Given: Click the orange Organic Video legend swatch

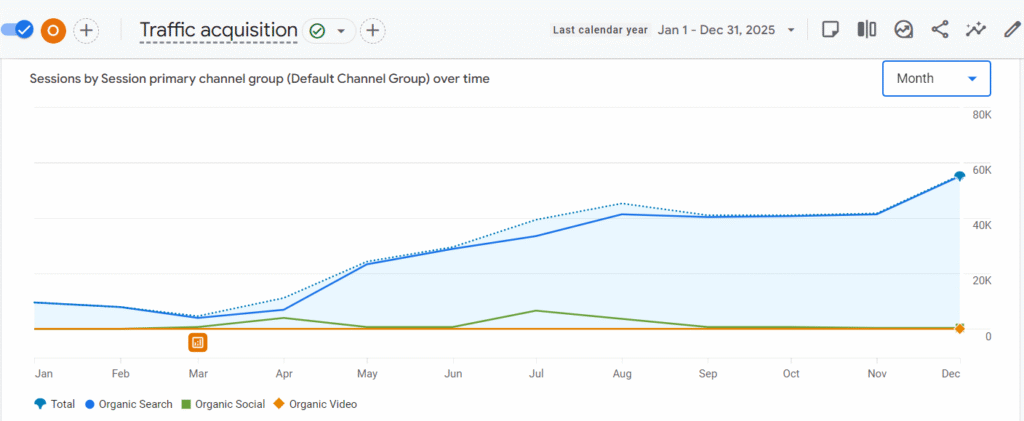Looking at the screenshot, I should [279, 404].
